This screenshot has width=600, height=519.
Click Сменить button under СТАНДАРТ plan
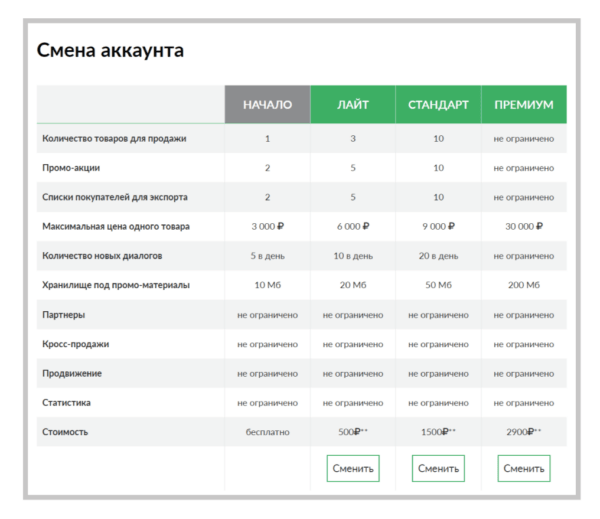point(438,468)
